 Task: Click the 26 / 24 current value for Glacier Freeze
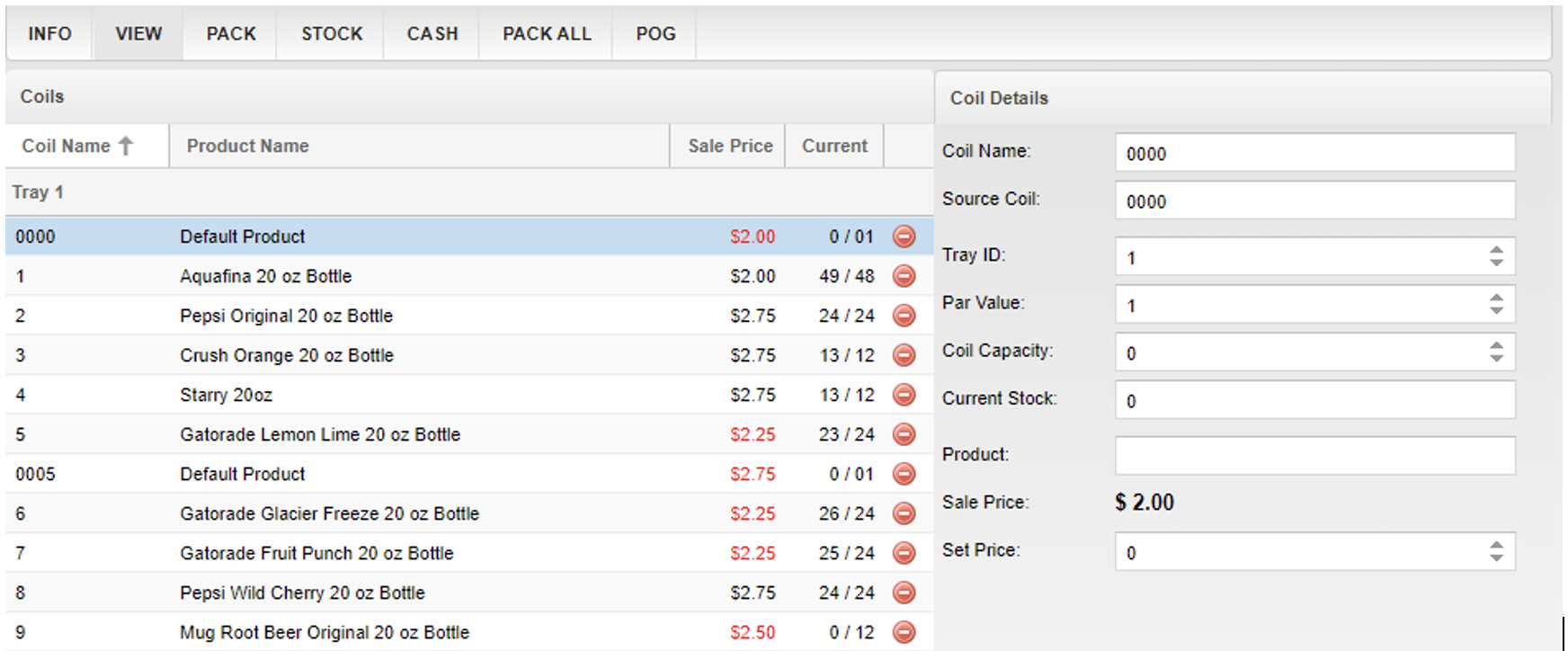pyautogui.click(x=846, y=513)
